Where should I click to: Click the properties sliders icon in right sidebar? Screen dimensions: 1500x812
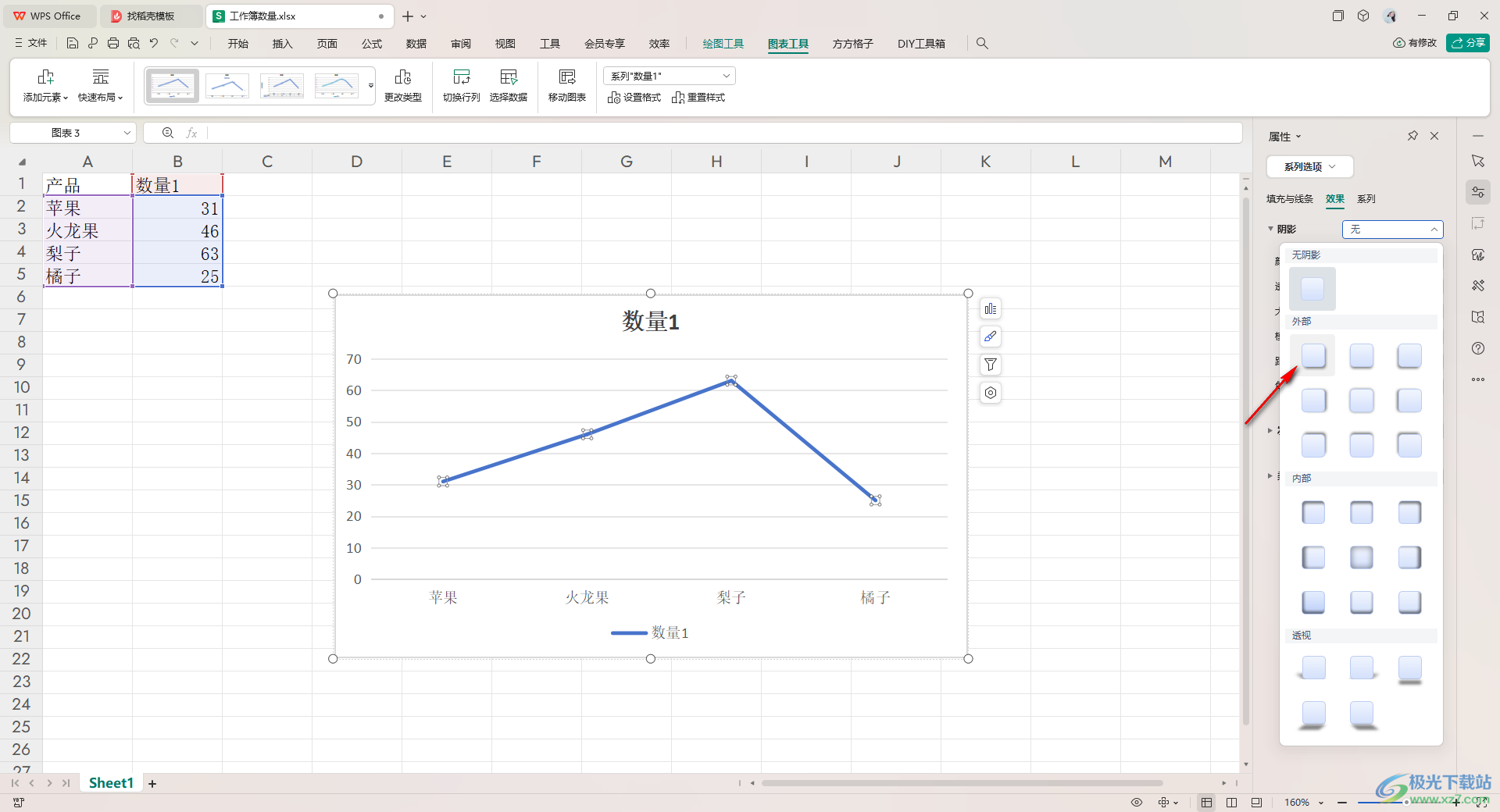point(1478,192)
